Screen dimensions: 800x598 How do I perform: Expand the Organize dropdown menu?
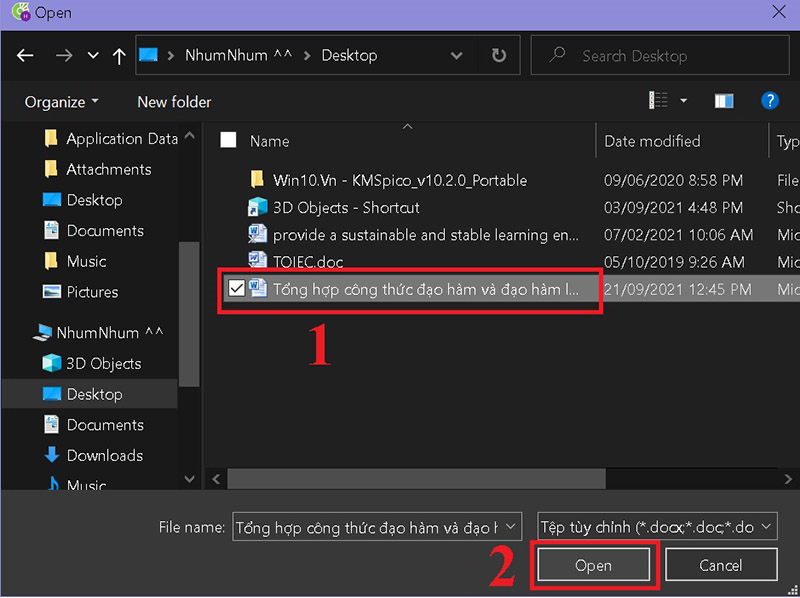[62, 102]
